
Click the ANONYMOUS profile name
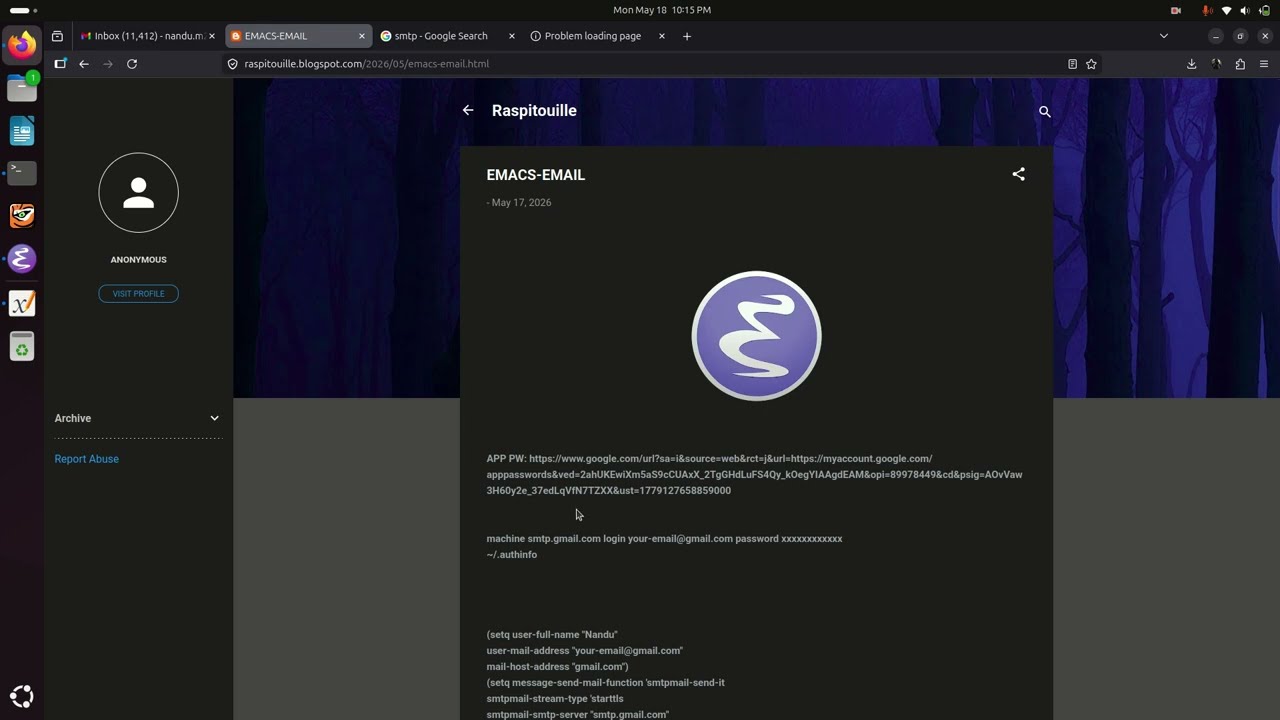coord(138,260)
